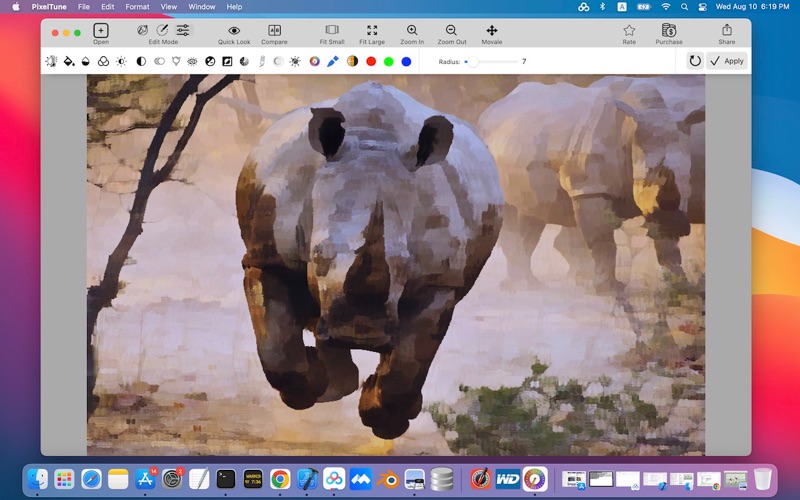Screen dimensions: 800x500
Task: Click the Compare split-view icon
Action: click(x=274, y=31)
